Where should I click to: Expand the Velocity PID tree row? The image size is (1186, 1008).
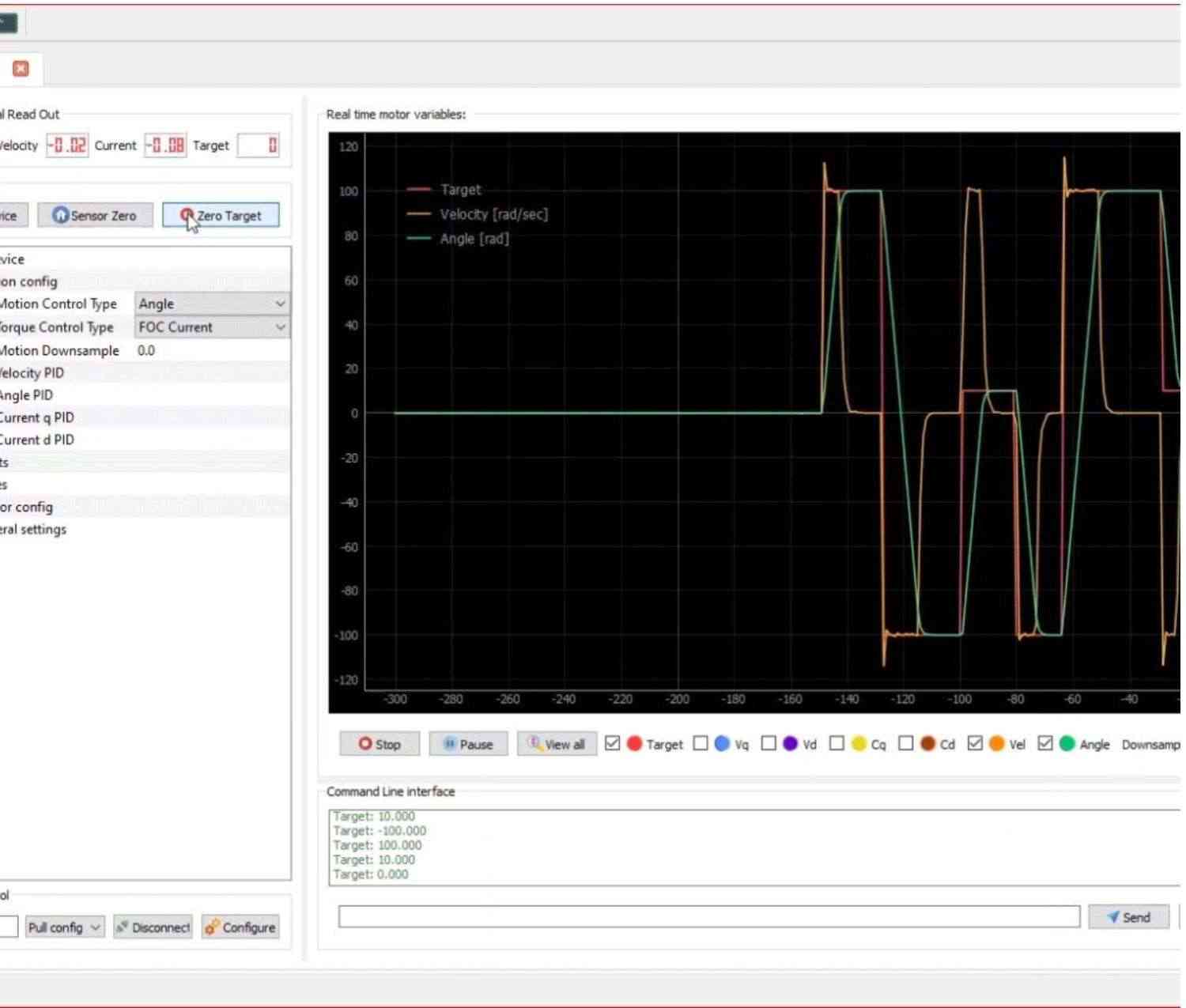click(x=145, y=373)
